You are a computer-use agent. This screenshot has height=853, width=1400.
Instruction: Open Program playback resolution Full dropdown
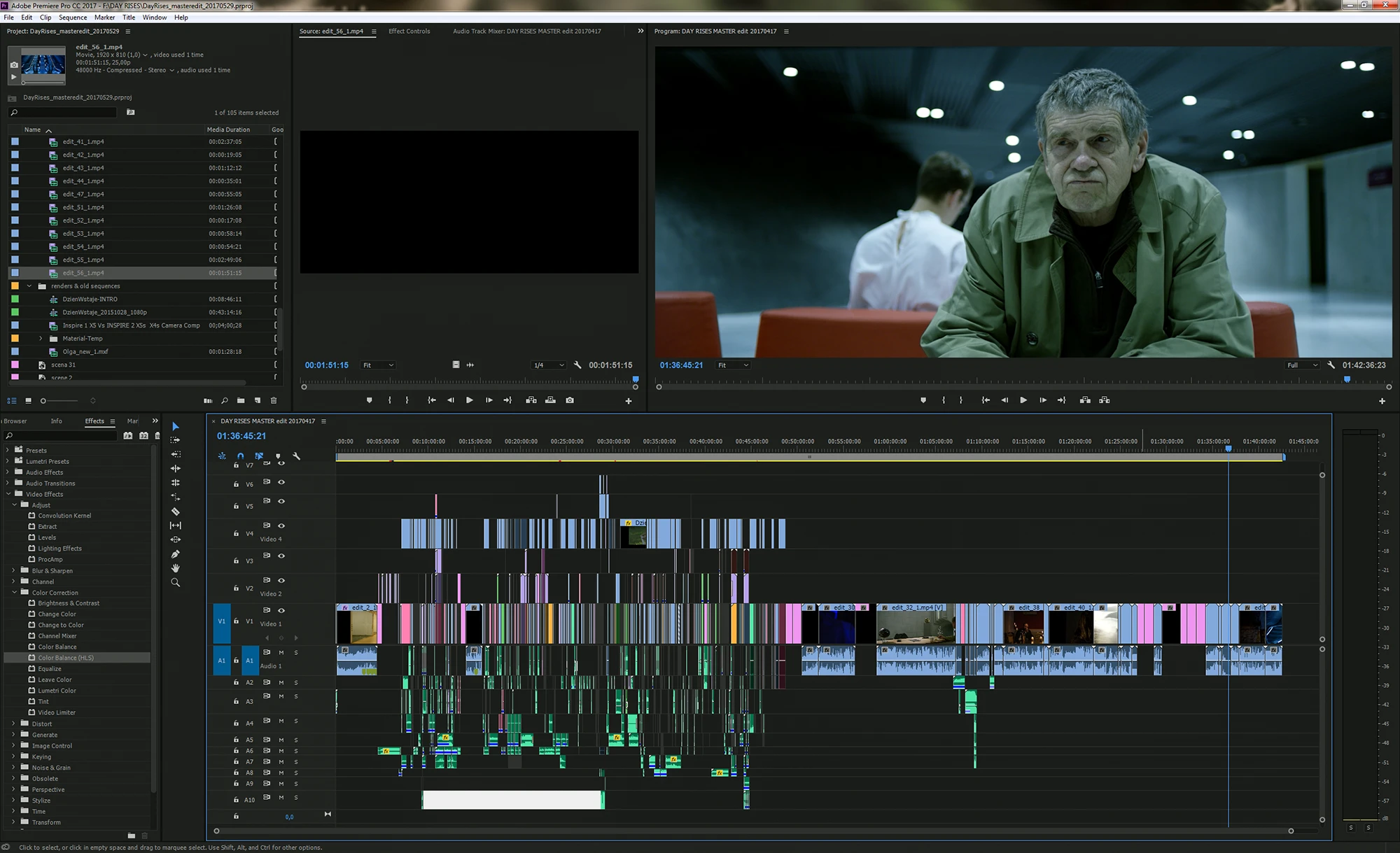pyautogui.click(x=1302, y=365)
